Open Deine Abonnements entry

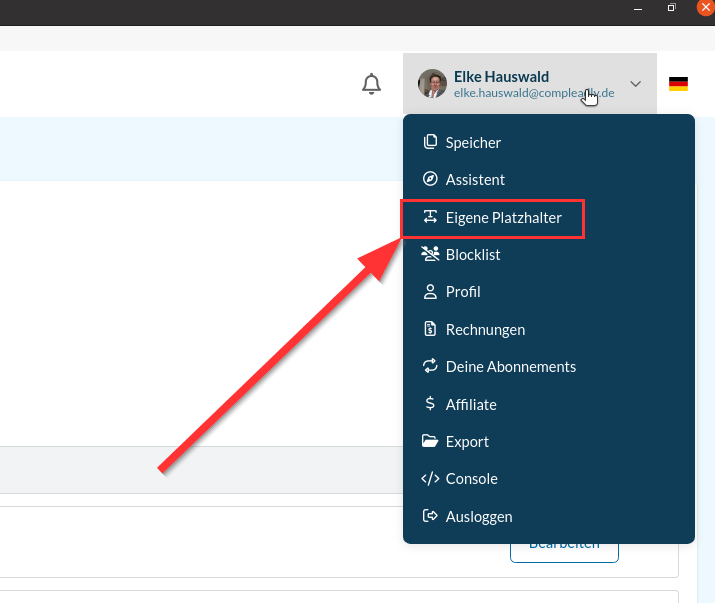point(510,367)
